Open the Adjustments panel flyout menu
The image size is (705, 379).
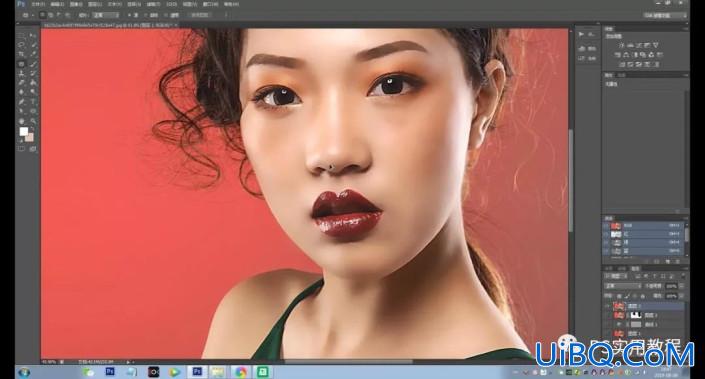[x=685, y=29]
